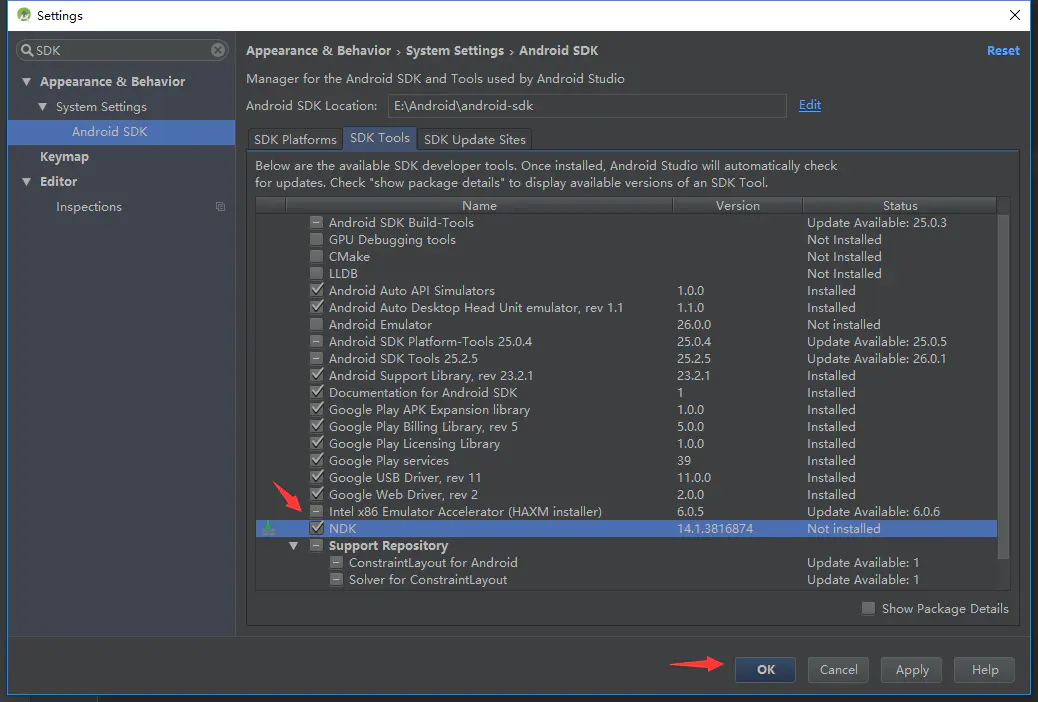Image resolution: width=1038 pixels, height=702 pixels.
Task: Click the SDK tools list scrollbar
Action: (1004, 387)
